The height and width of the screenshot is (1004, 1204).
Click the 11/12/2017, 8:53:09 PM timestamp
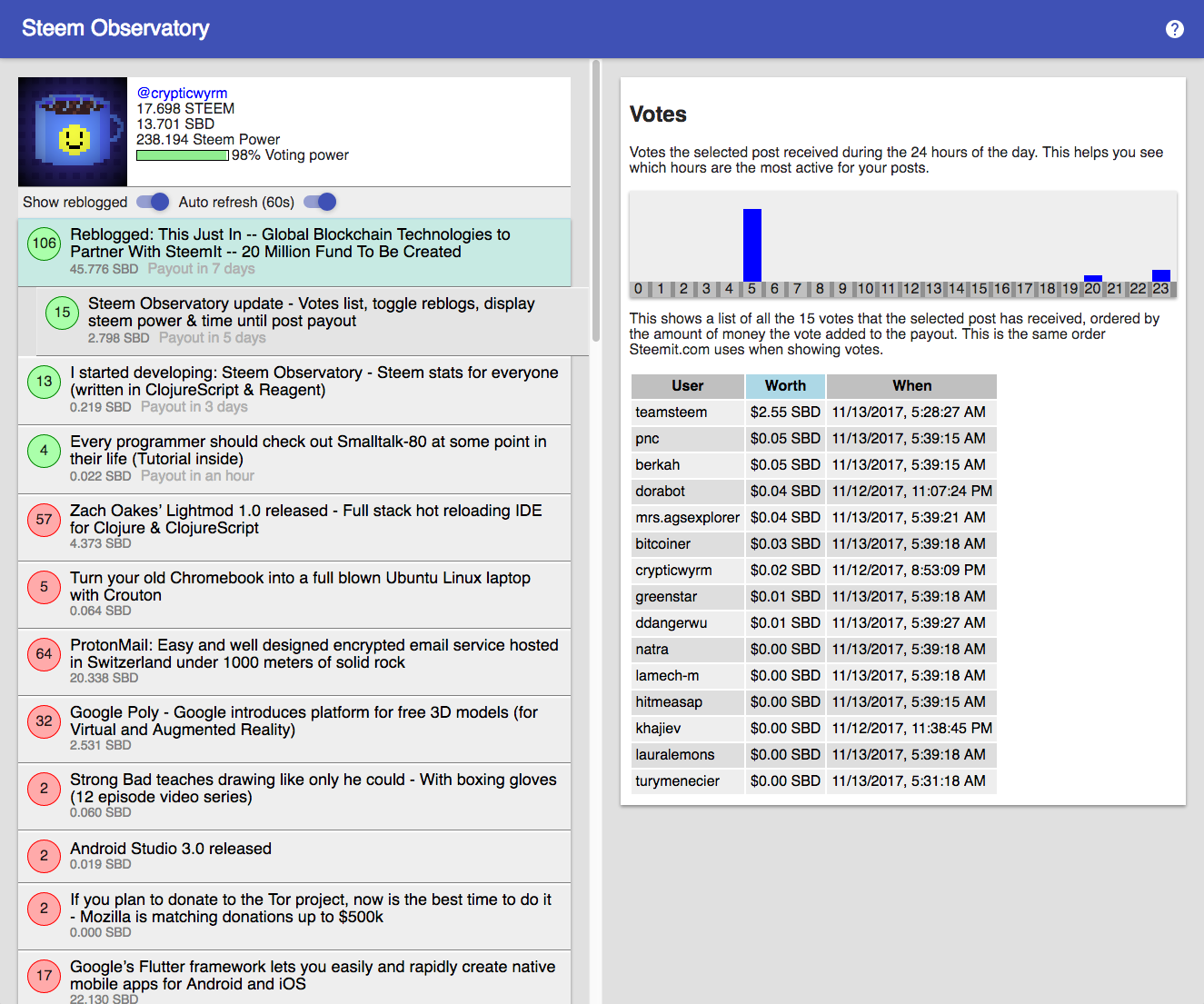[911, 571]
